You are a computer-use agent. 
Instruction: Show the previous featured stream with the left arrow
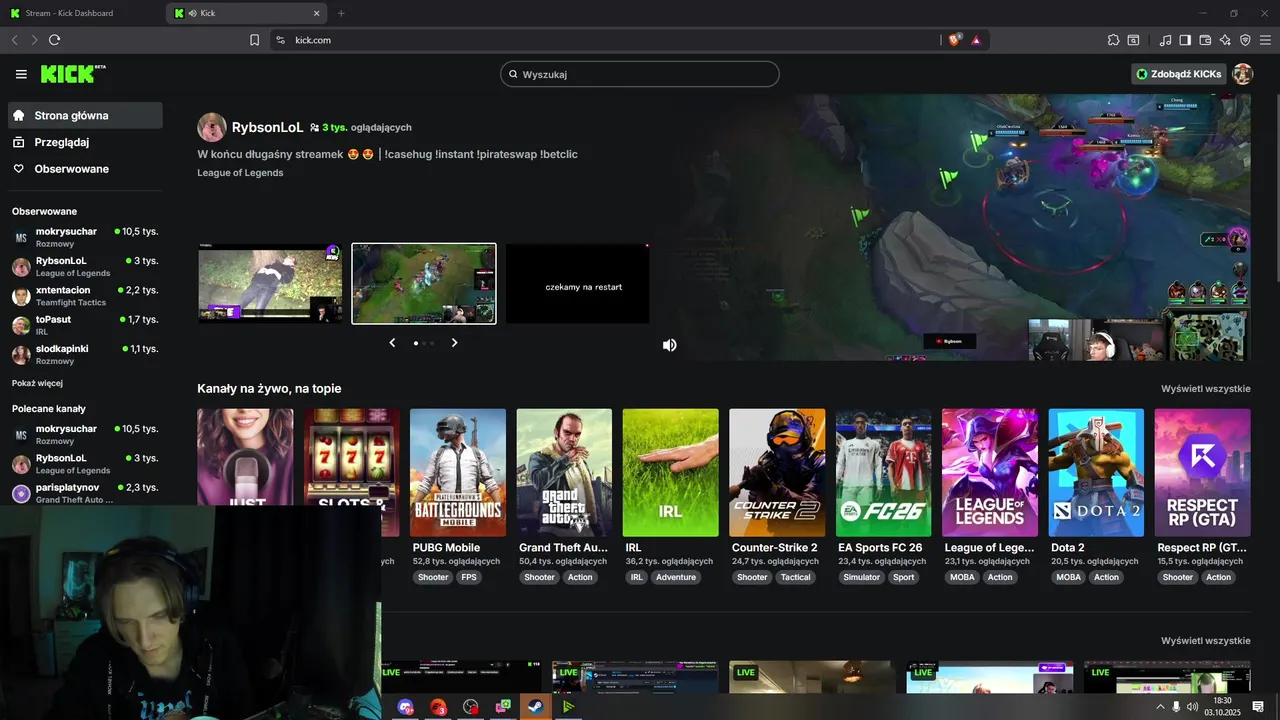coord(392,343)
